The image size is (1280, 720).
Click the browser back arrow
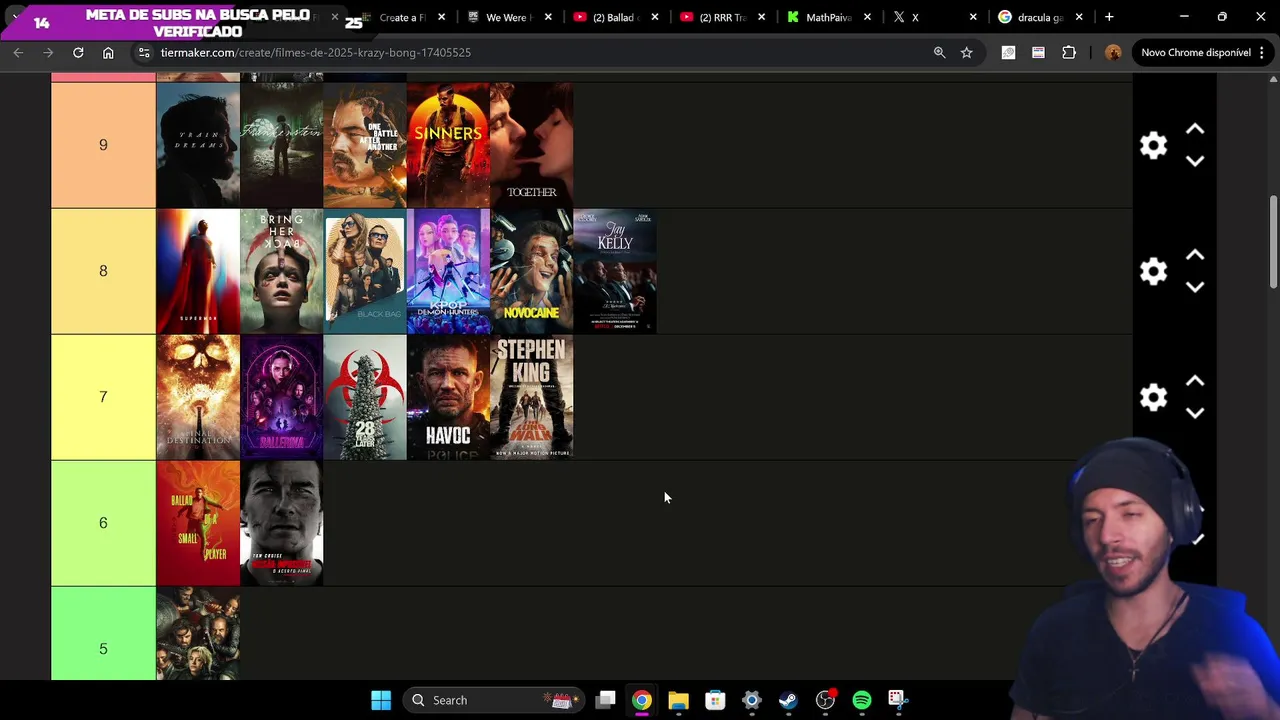tap(18, 52)
